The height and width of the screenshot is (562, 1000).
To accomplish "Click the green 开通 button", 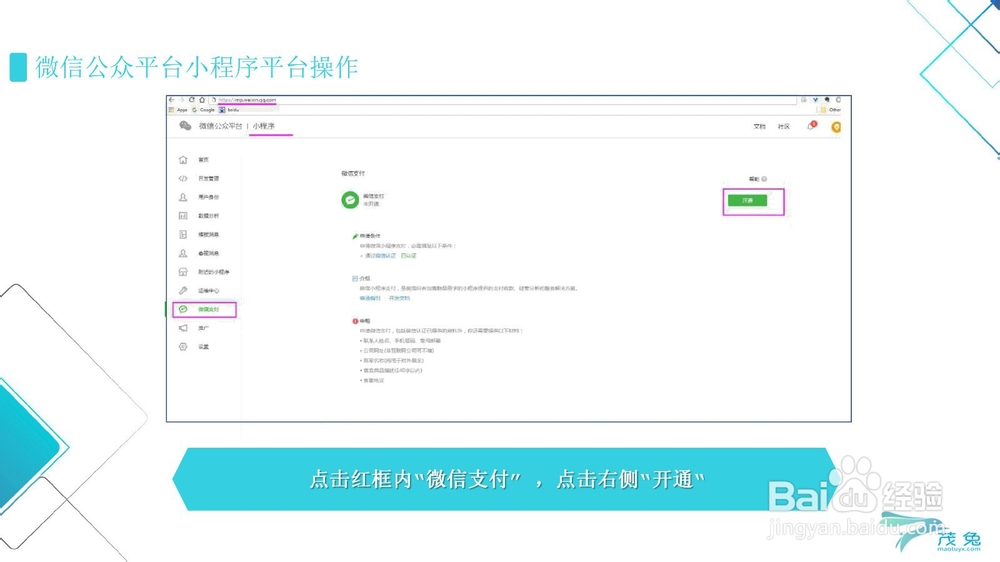I will [x=747, y=200].
